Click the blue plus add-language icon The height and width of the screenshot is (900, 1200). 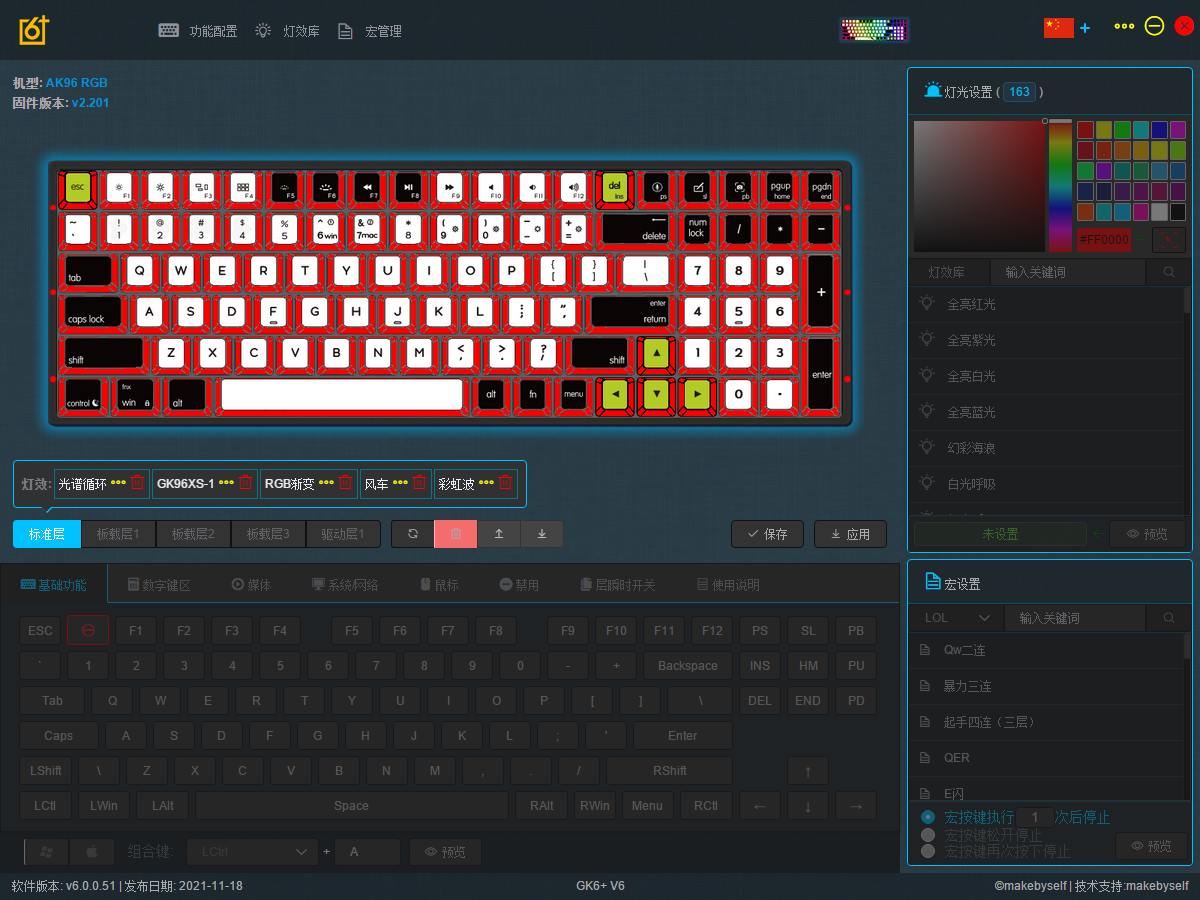tap(1085, 28)
